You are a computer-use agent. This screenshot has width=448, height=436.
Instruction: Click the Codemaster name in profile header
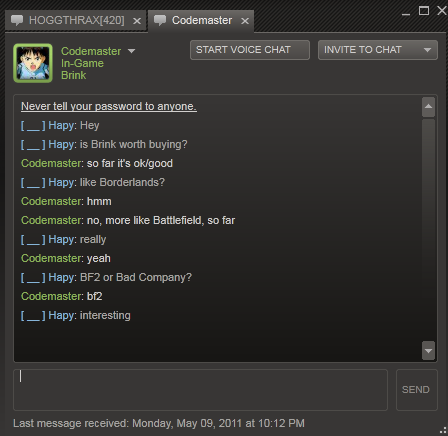pos(91,51)
